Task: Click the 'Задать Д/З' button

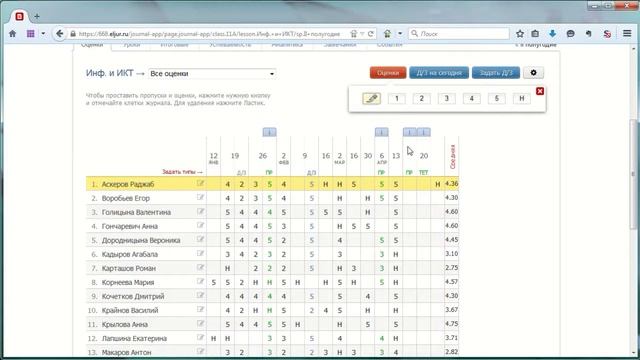Action: coord(496,73)
